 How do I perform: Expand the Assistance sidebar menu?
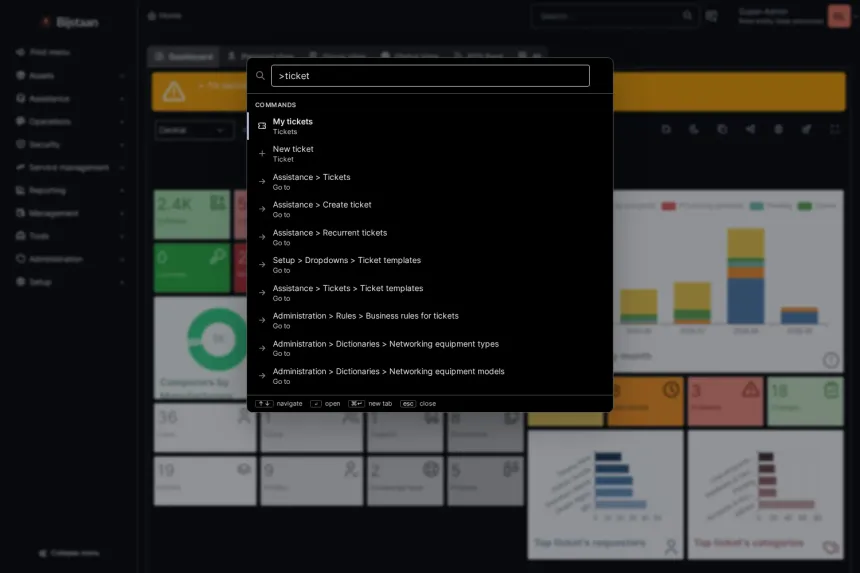click(69, 99)
